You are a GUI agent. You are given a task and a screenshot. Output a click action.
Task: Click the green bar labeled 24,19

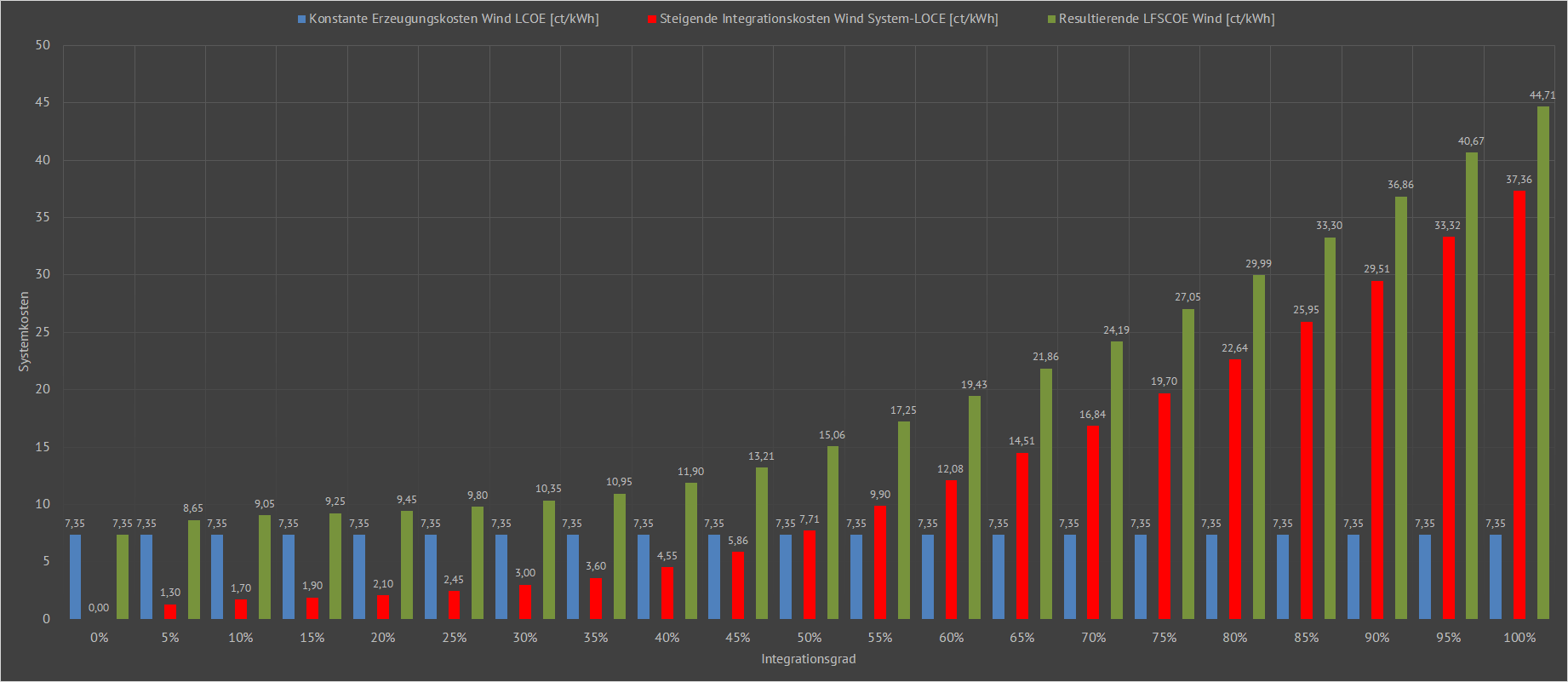click(x=1116, y=480)
